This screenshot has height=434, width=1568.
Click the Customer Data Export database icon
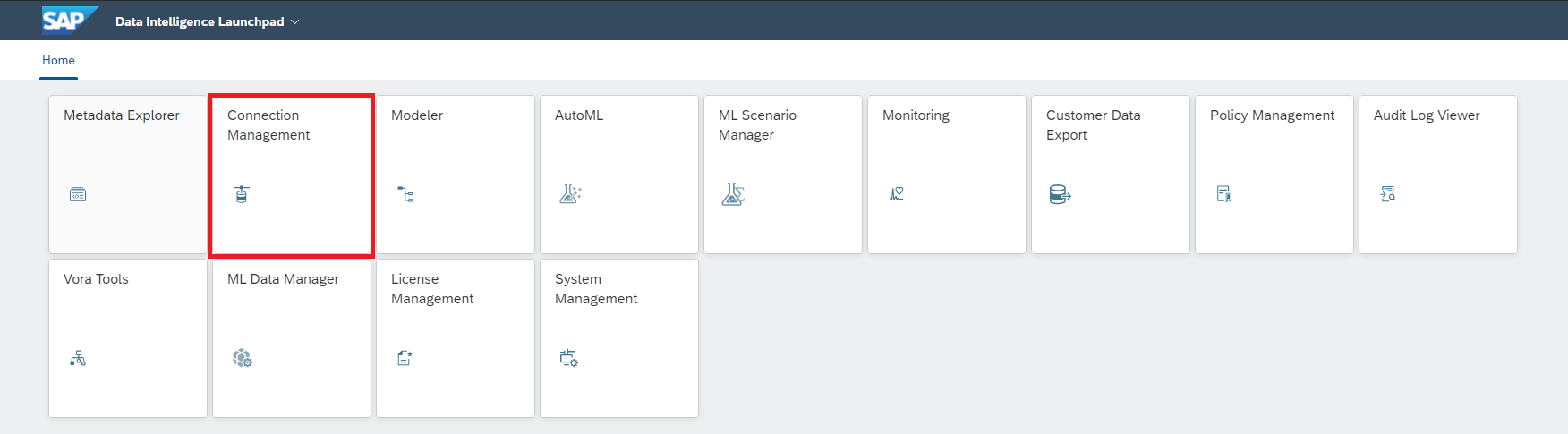coord(1060,194)
